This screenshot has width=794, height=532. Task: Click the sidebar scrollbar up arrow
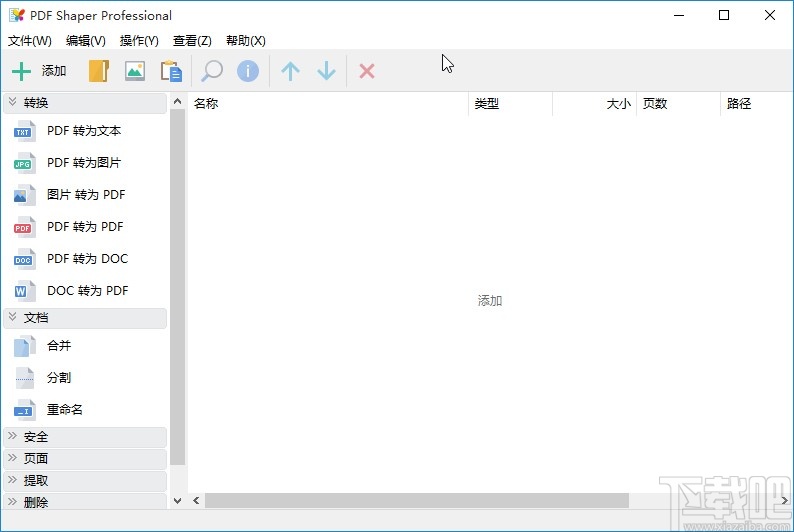coord(177,101)
